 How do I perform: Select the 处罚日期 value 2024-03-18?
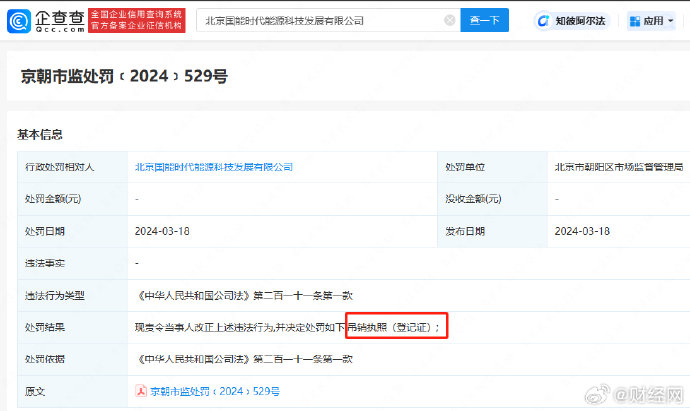[x=162, y=231]
